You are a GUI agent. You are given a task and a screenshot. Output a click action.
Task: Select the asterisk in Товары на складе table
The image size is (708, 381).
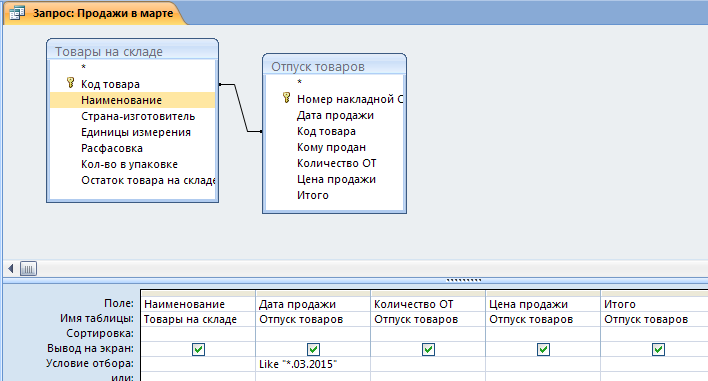click(x=84, y=68)
